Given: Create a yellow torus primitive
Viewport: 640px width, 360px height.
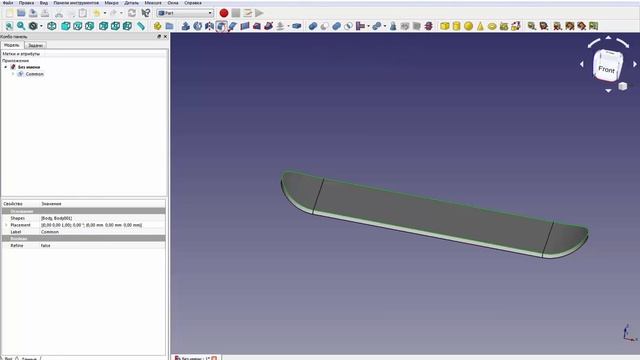Looking at the screenshot, I should [492, 26].
